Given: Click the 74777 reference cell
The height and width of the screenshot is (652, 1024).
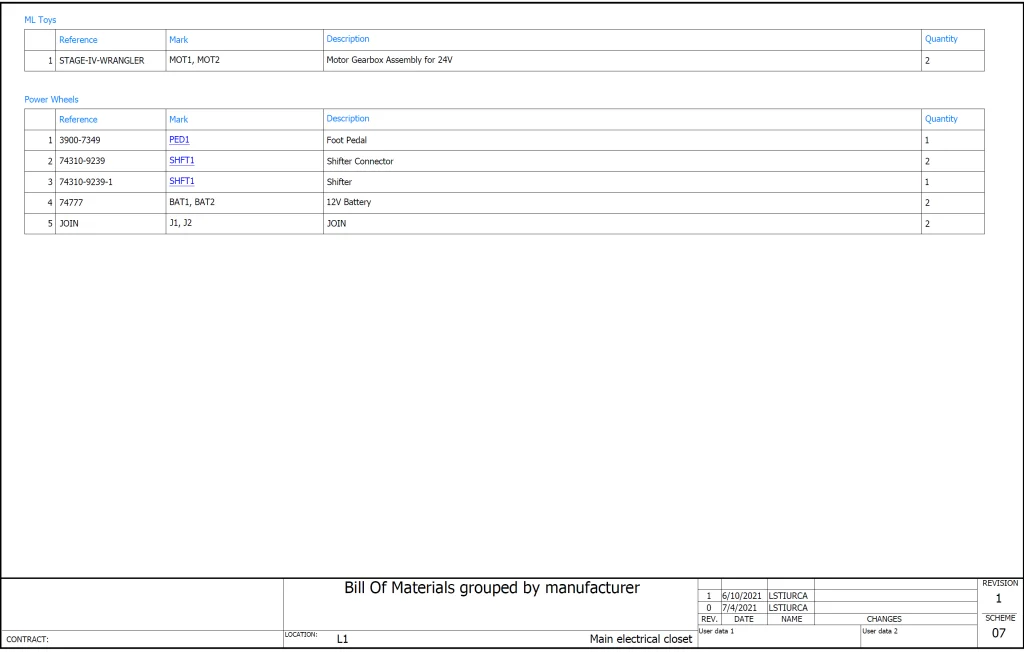Looking at the screenshot, I should (72, 203).
